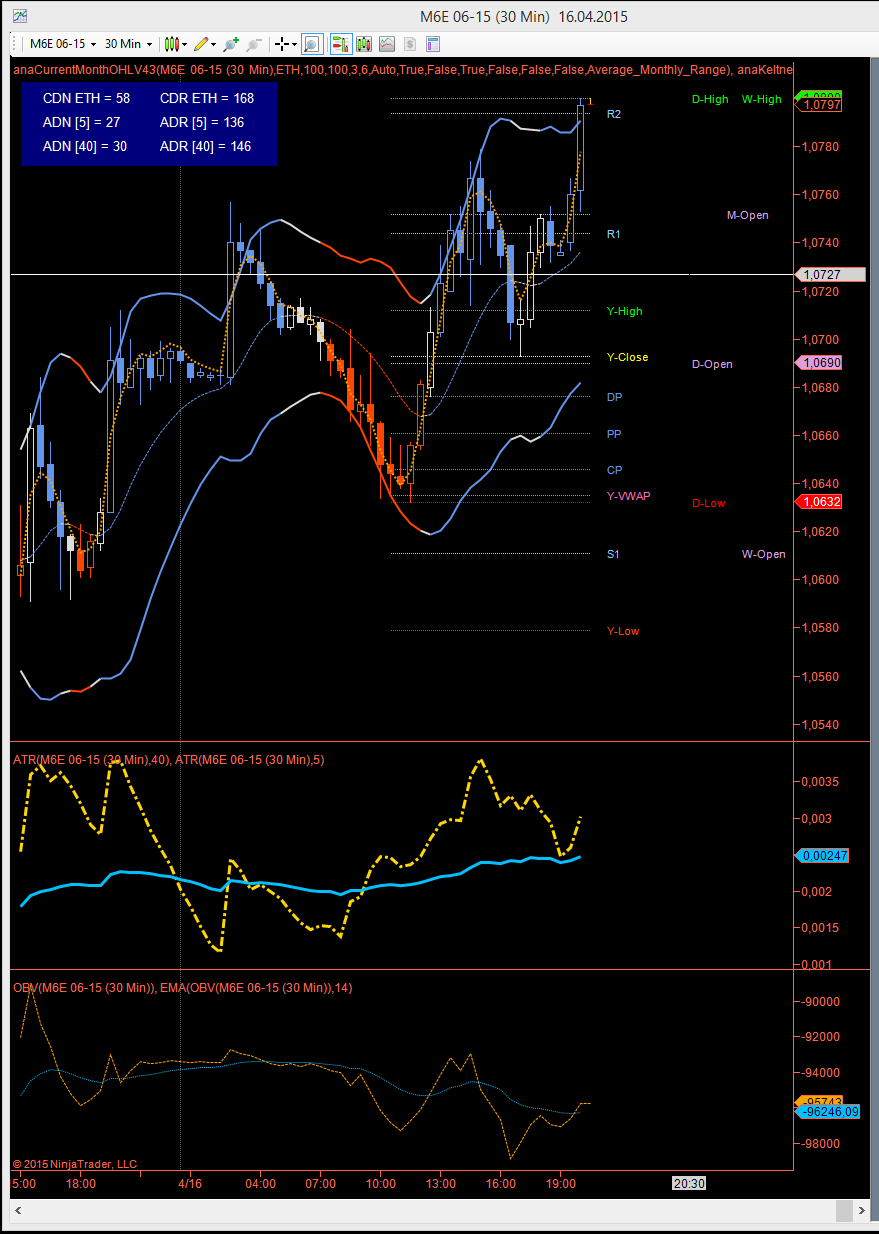Expand the chart style dropdown arrow
Screen dimensions: 879x1234
click(185, 44)
